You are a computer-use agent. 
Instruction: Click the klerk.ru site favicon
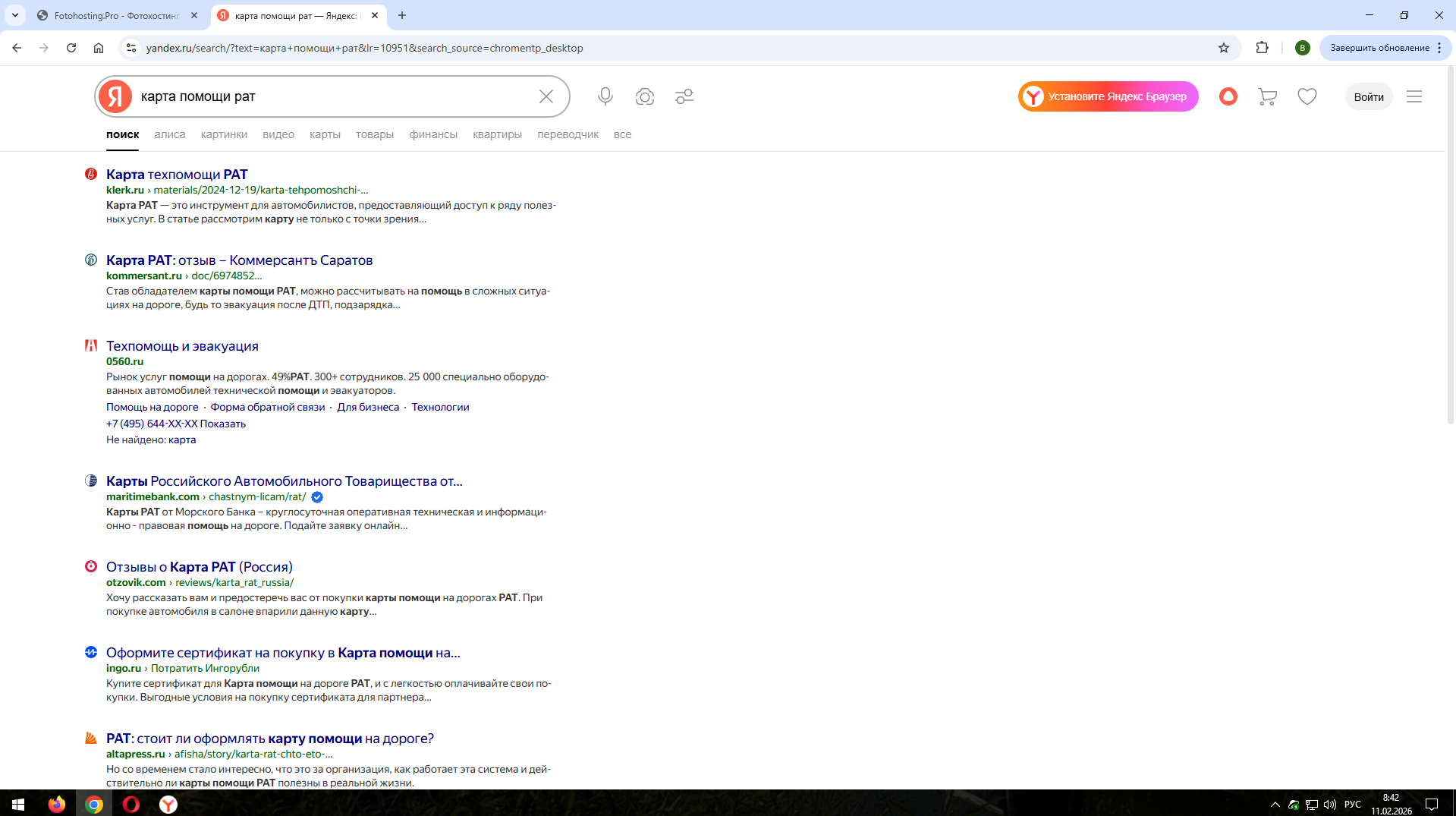tap(91, 174)
